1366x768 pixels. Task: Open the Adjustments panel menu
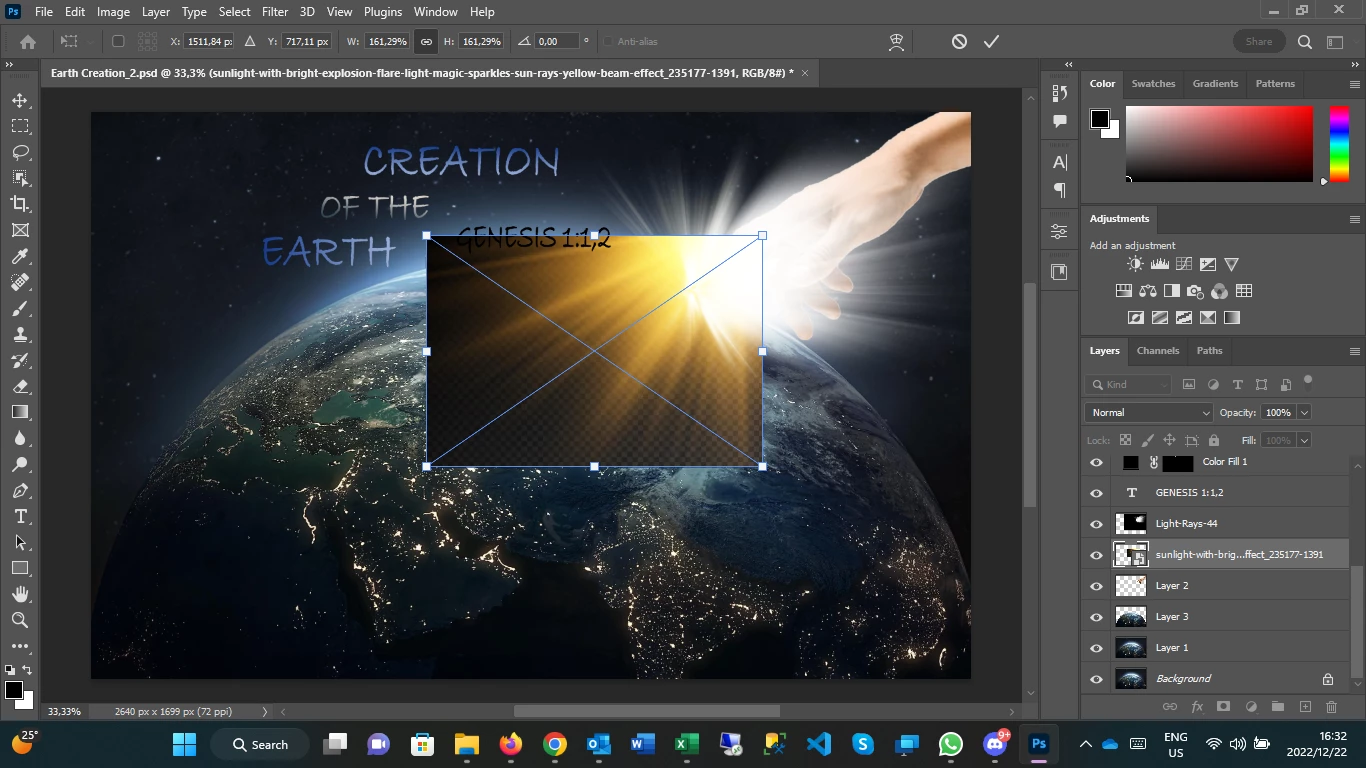pos(1355,219)
